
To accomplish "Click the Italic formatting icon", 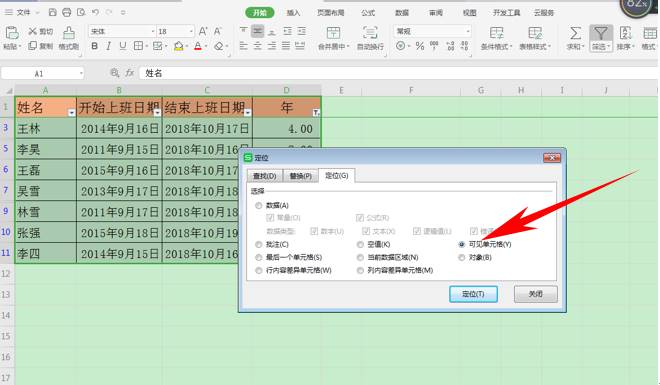I will tap(109, 46).
